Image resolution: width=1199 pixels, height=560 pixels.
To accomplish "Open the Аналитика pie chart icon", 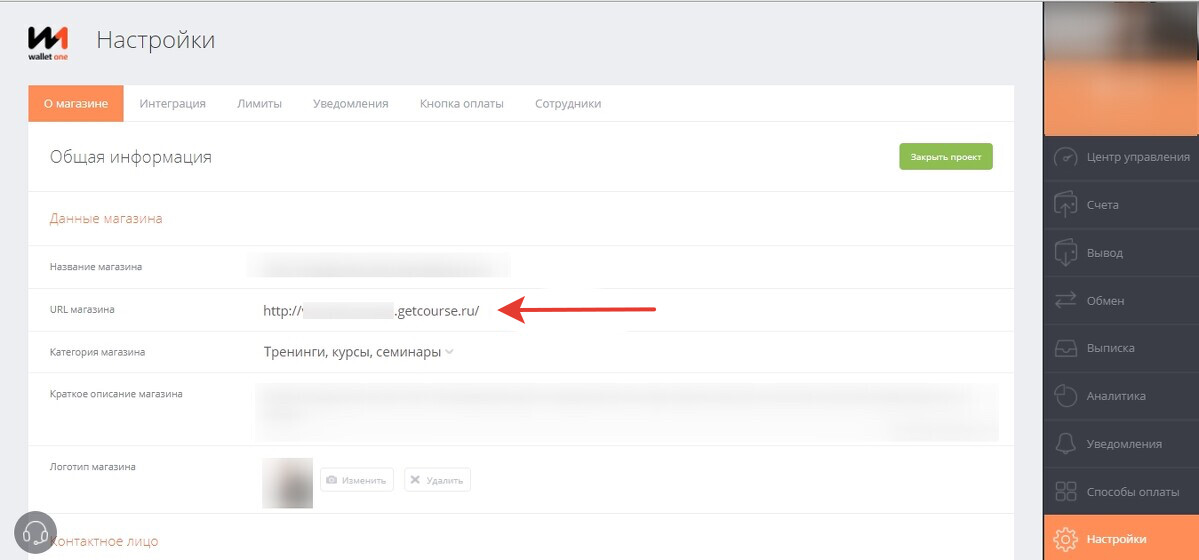I will pos(1066,396).
